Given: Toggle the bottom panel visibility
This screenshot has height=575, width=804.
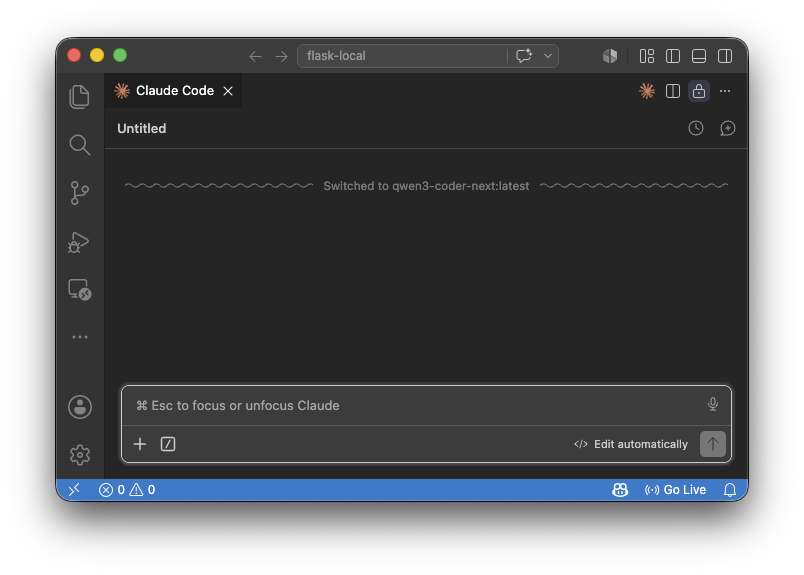Looking at the screenshot, I should pos(699,56).
